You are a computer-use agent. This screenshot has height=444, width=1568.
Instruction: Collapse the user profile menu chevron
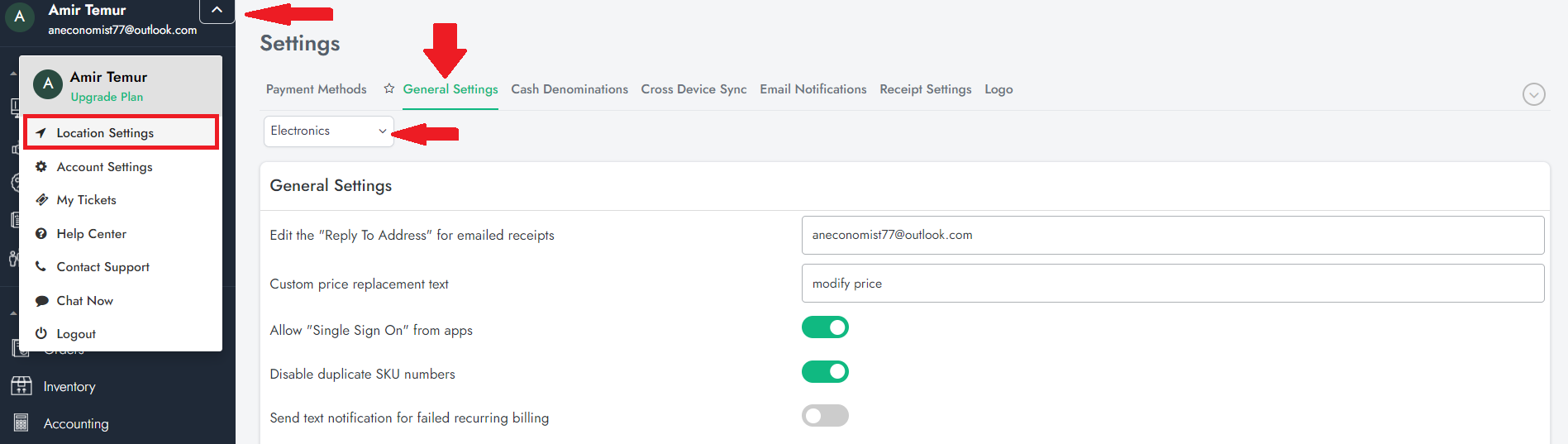coord(217,11)
